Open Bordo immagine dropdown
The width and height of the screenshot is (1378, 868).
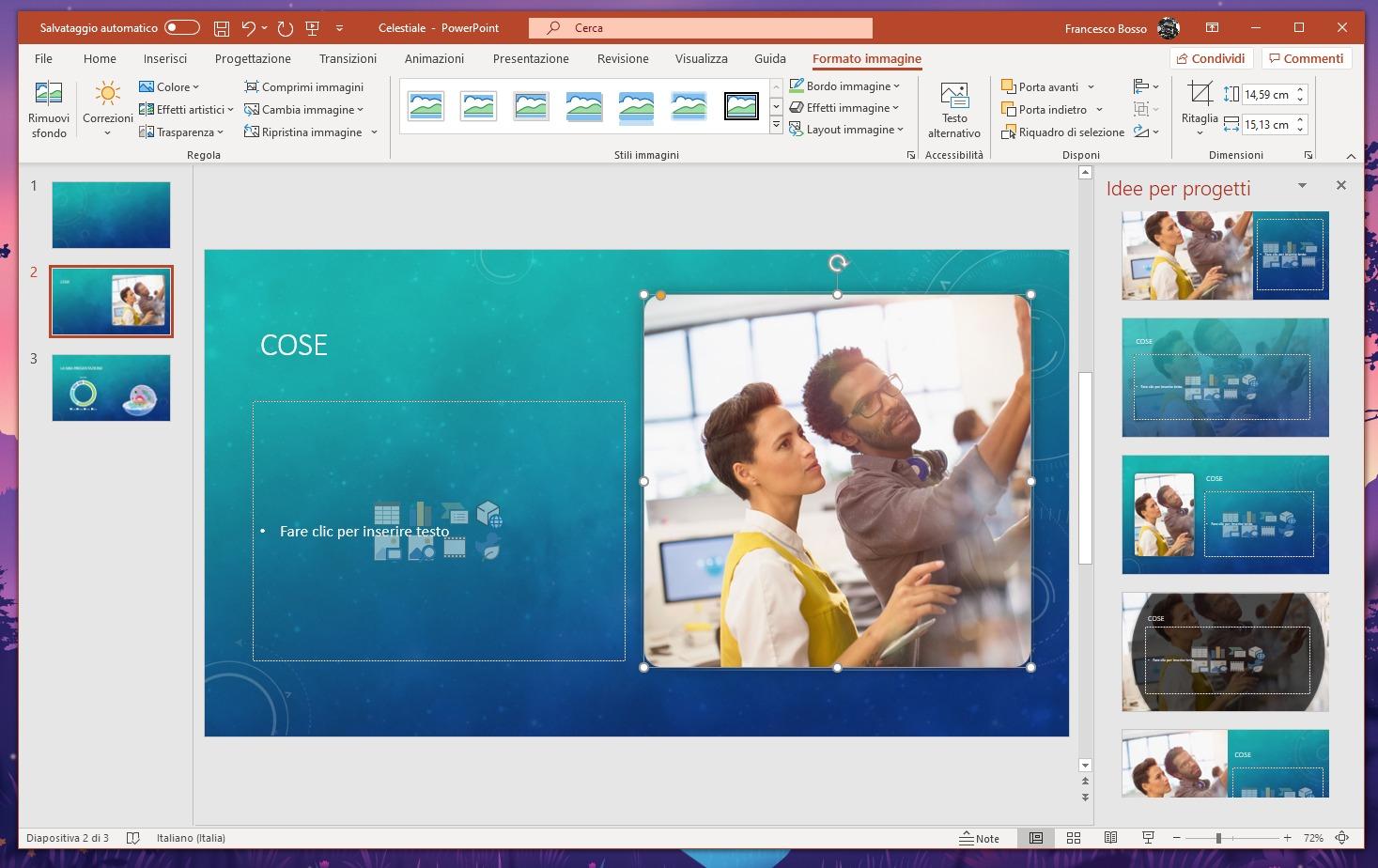pos(844,85)
